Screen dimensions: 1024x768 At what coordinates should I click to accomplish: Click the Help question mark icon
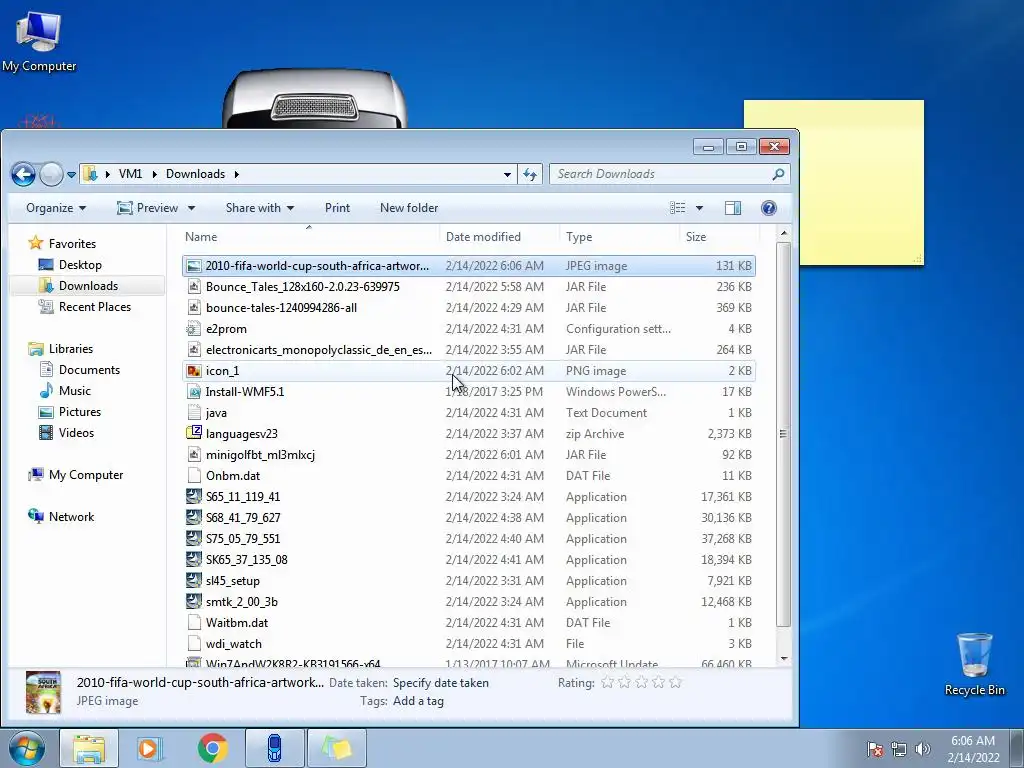coord(769,208)
